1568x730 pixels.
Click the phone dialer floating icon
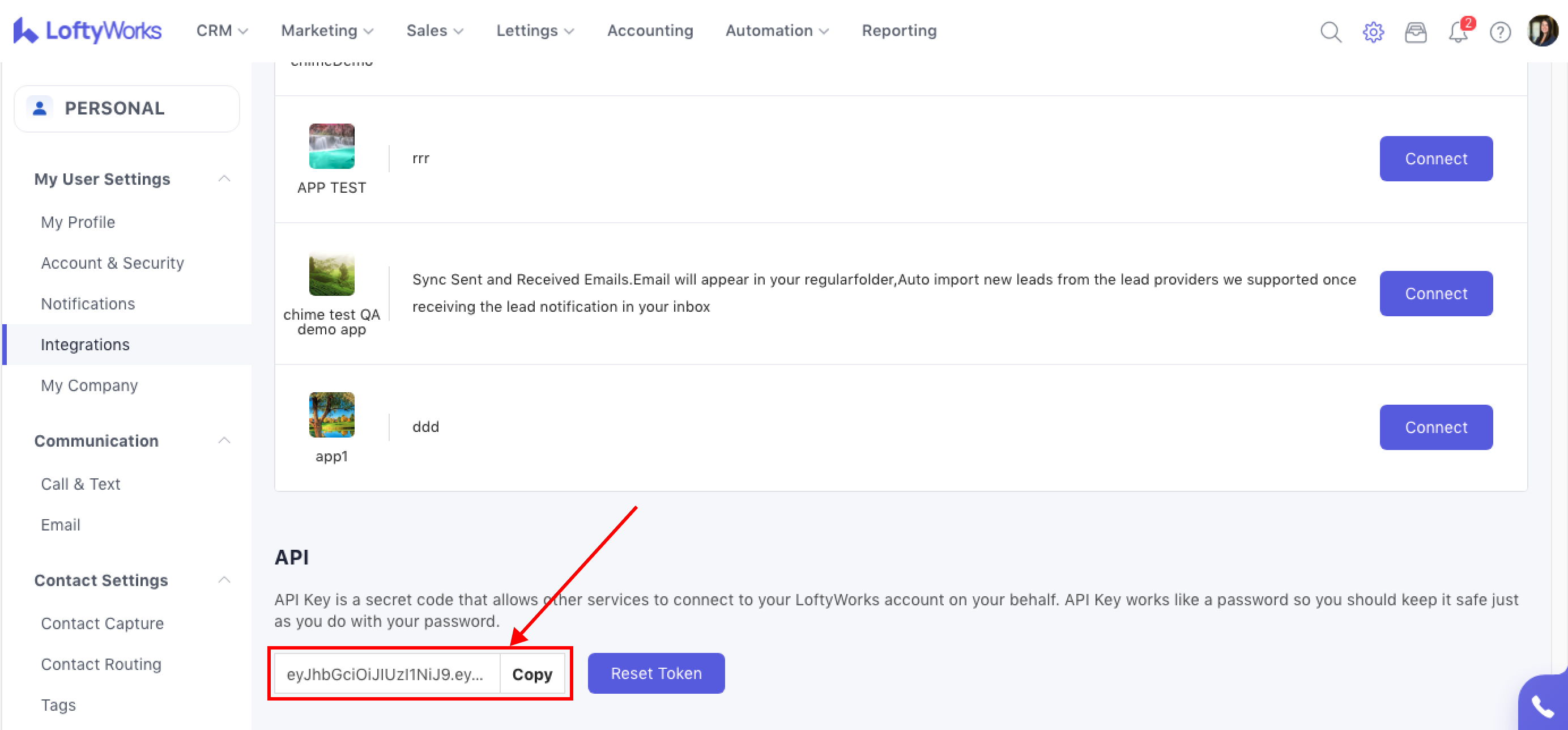(1543, 706)
